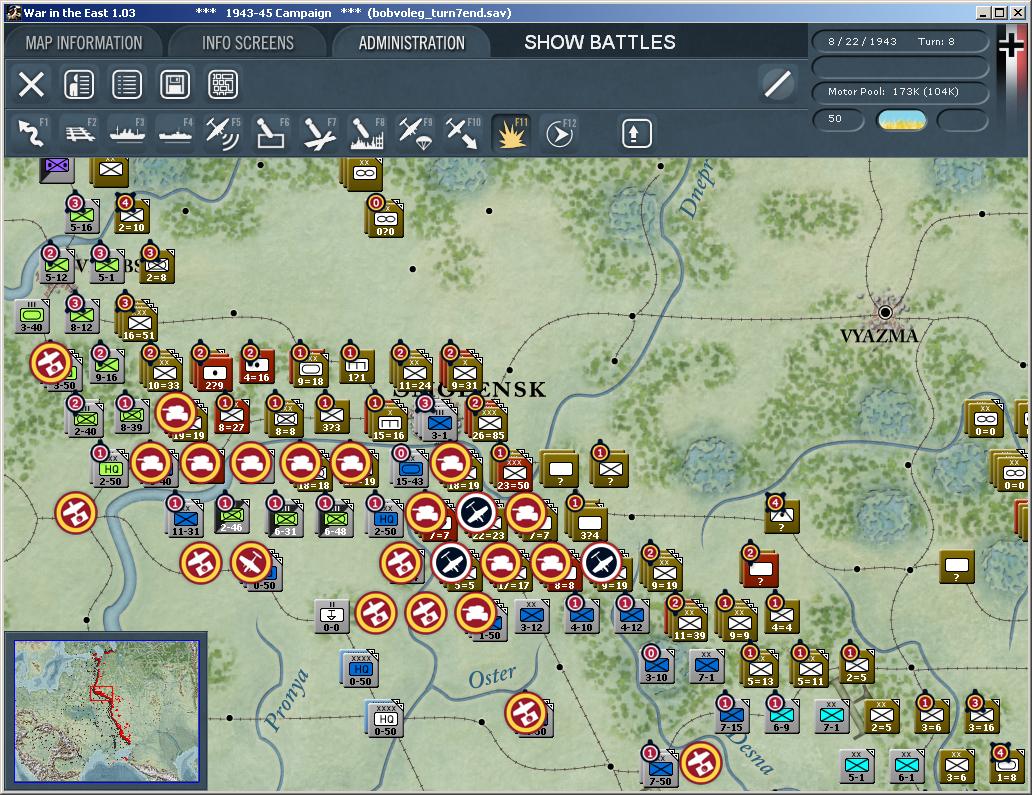Select the German unit labeled 7-15
The width and height of the screenshot is (1032, 795).
(731, 717)
